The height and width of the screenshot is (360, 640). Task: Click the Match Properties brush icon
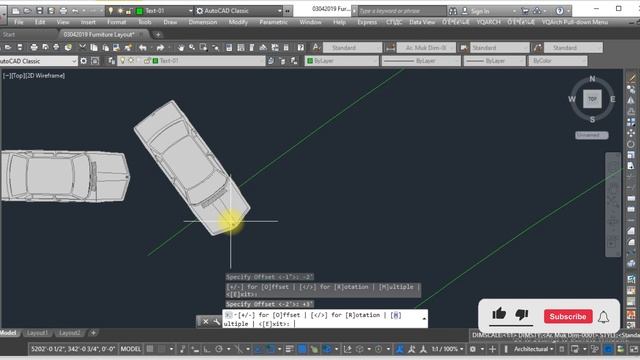pos(128,48)
